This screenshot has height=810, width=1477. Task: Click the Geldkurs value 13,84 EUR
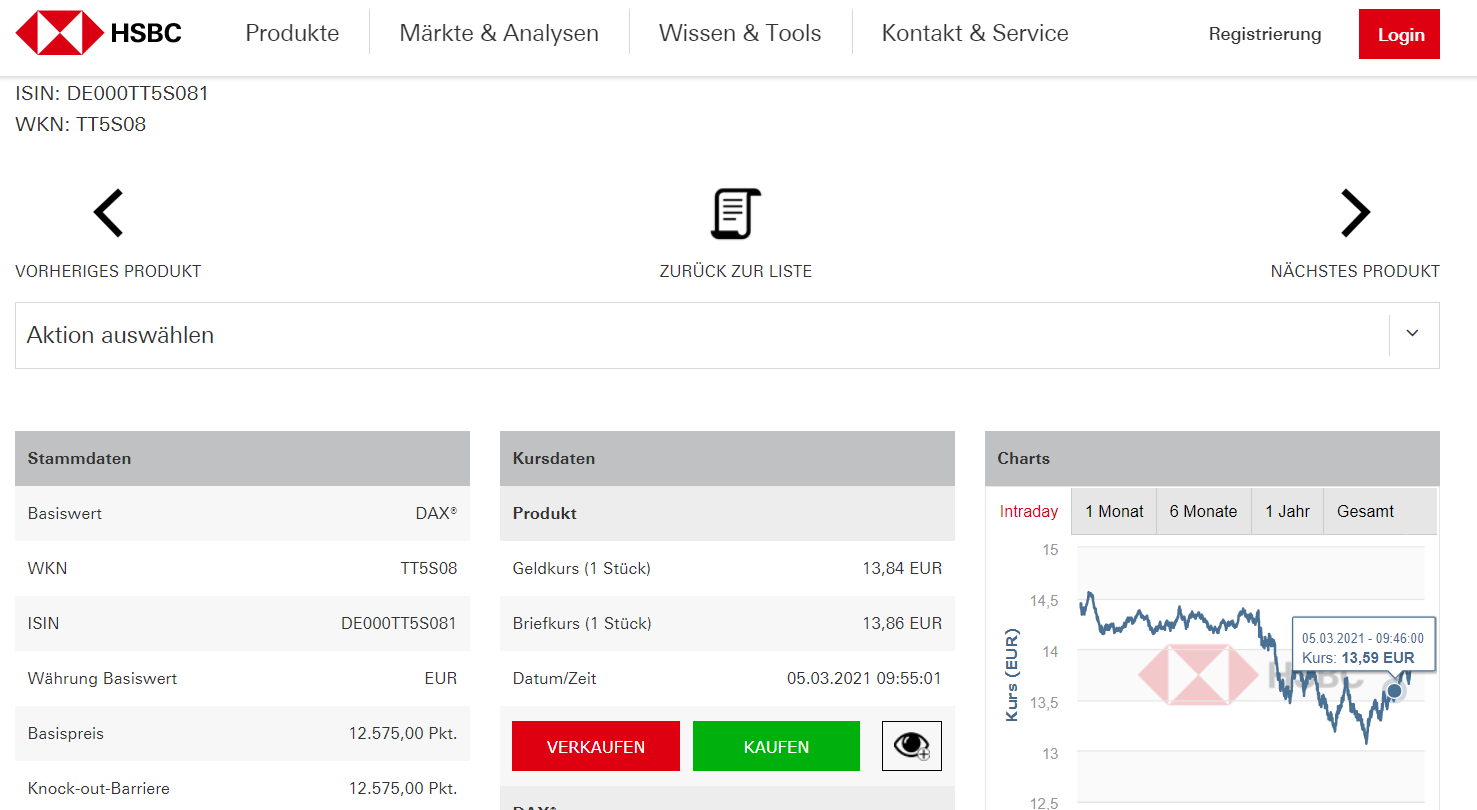click(902, 568)
